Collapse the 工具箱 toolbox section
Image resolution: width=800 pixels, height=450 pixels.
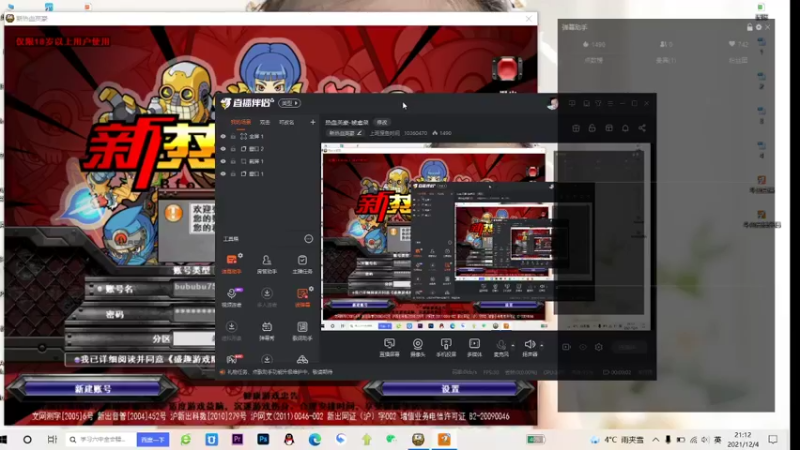(309, 239)
